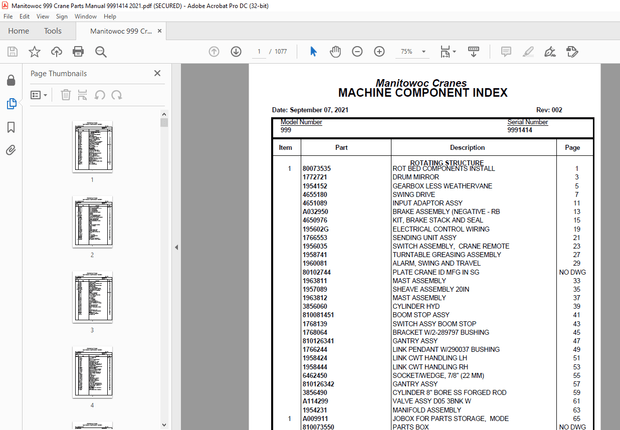Delete pages with the trash icon

pyautogui.click(x=66, y=95)
